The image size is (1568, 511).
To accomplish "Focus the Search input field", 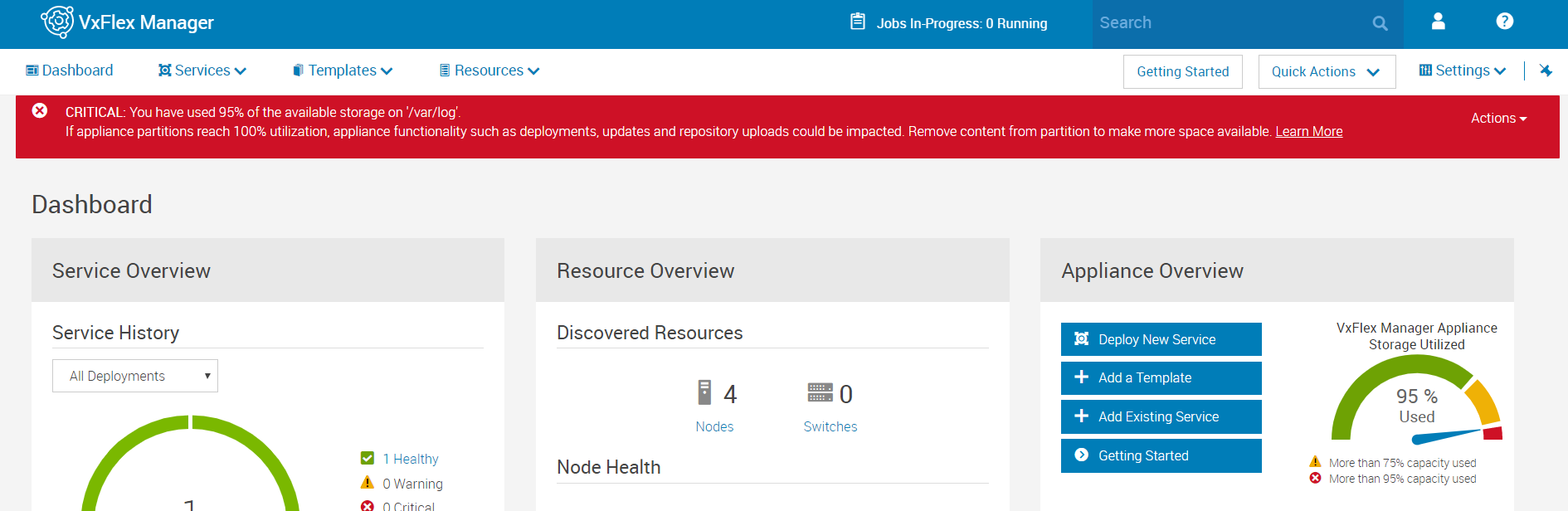I will [x=1228, y=23].
